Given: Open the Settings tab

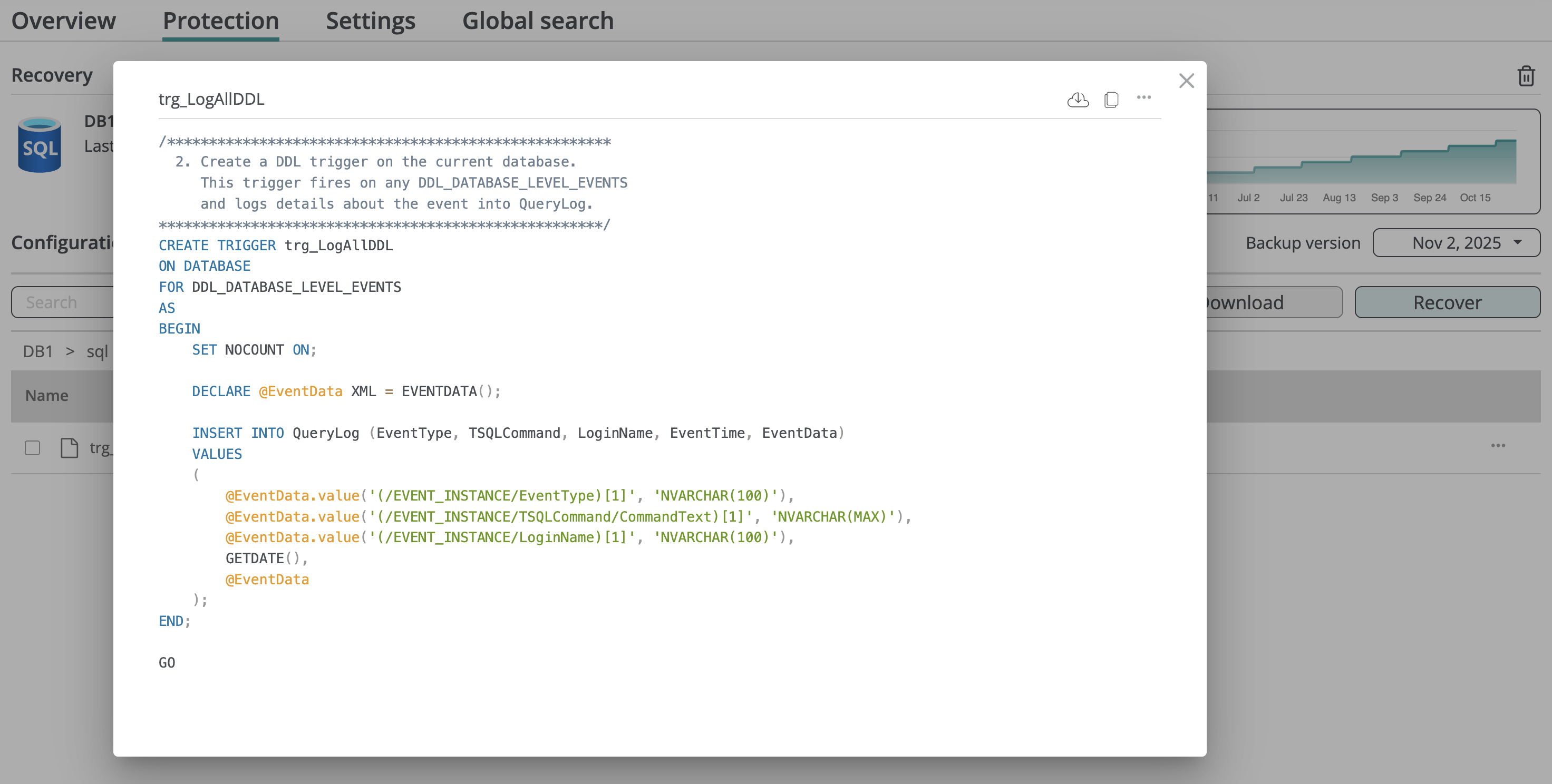Looking at the screenshot, I should (x=370, y=21).
